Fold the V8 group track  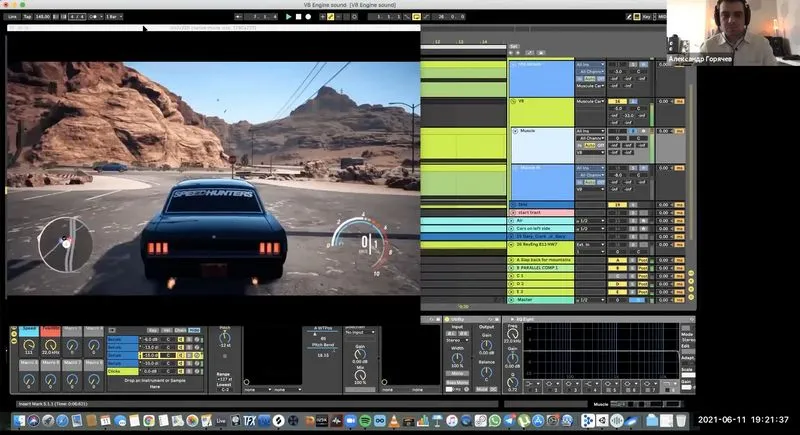(514, 101)
